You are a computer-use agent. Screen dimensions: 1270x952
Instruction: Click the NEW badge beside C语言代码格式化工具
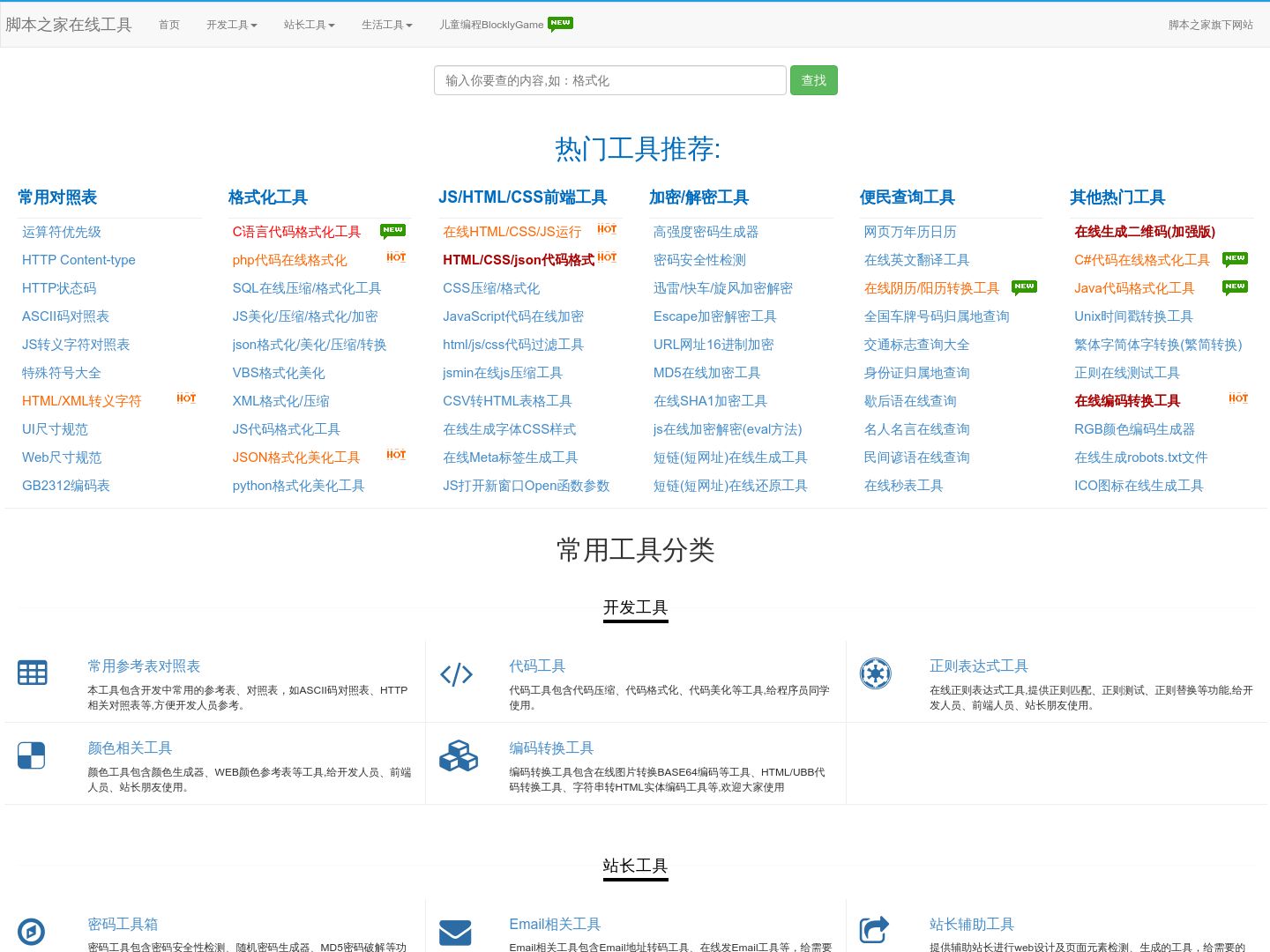point(392,231)
